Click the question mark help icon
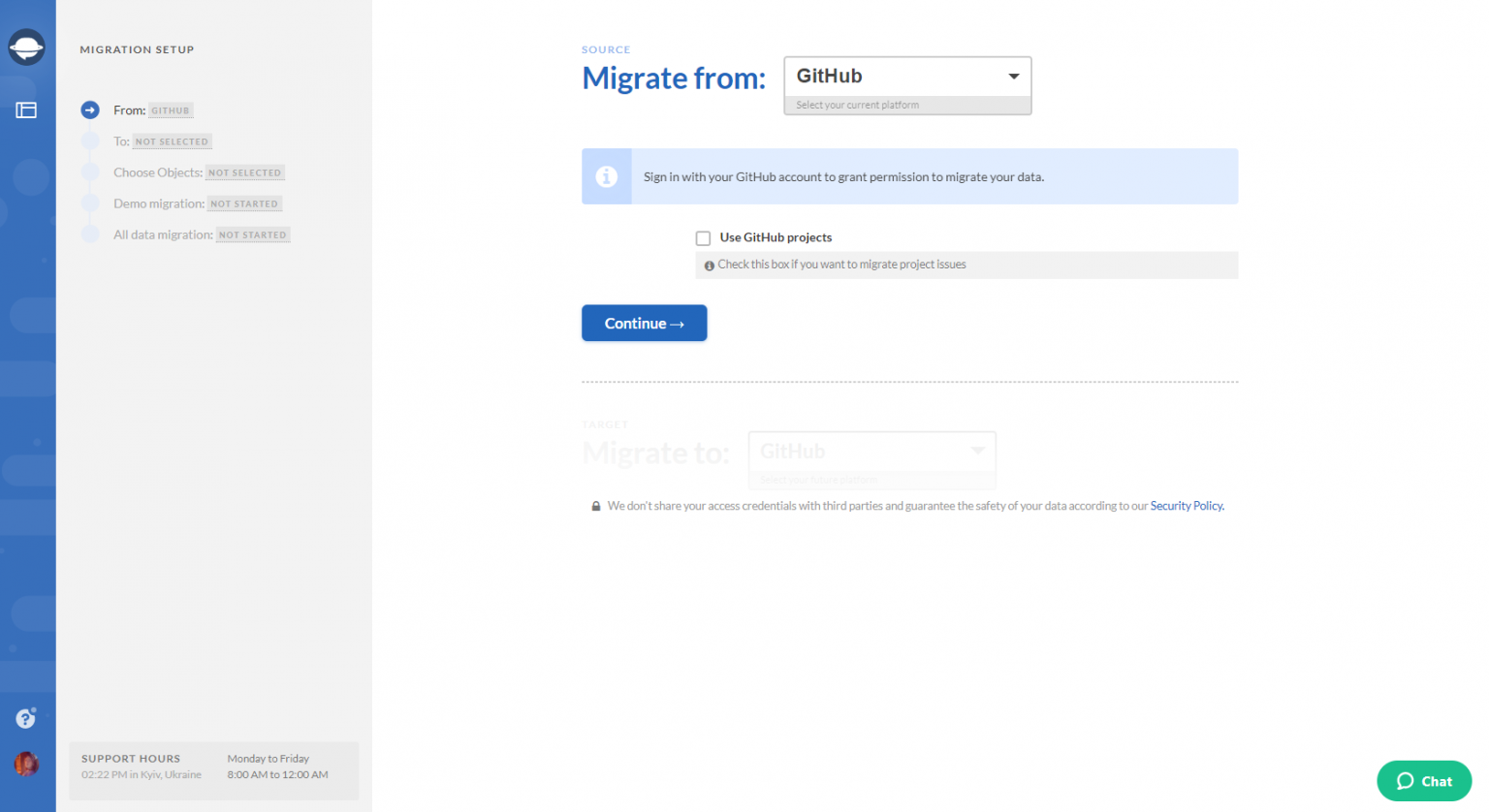This screenshot has height=812, width=1489. (24, 718)
